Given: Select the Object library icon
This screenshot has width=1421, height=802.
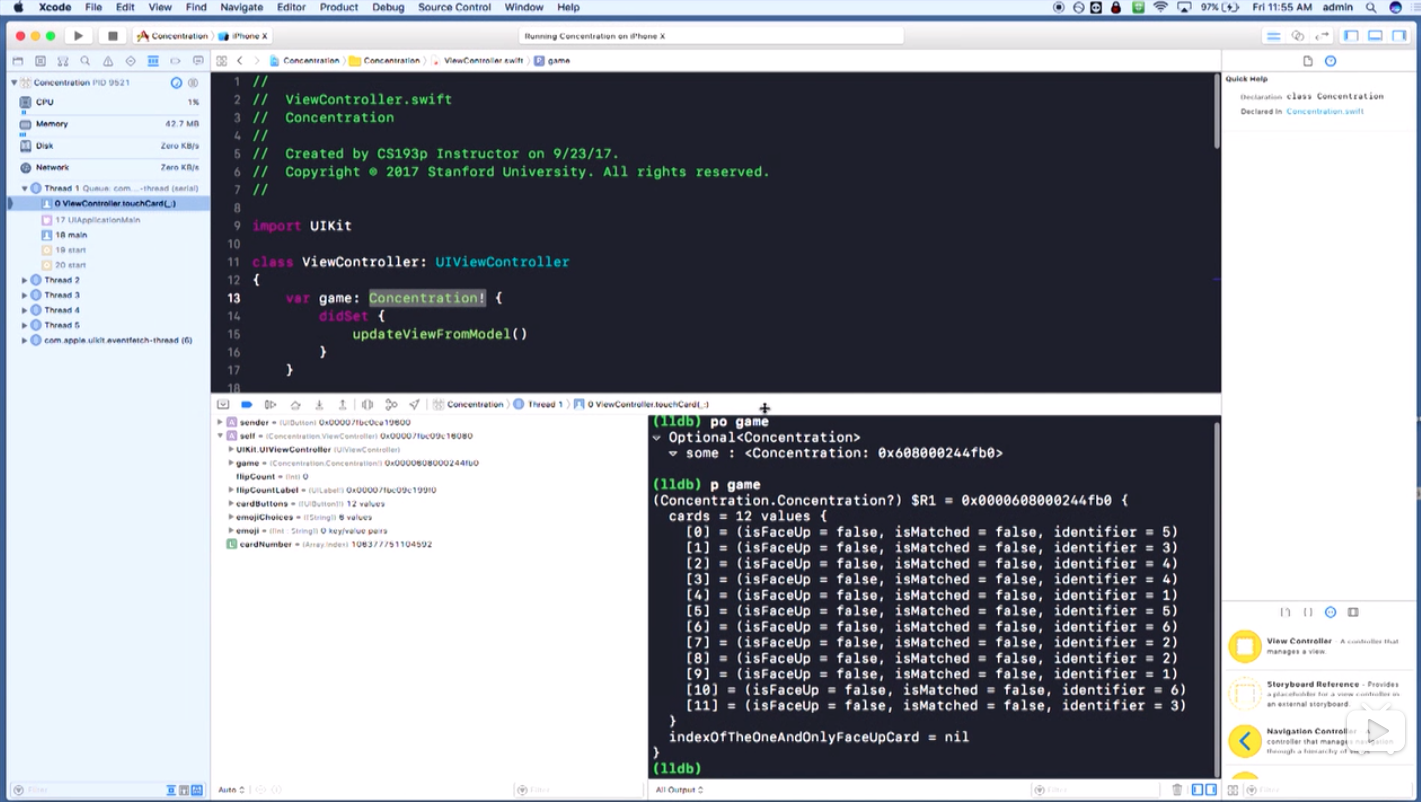Looking at the screenshot, I should [x=1331, y=612].
